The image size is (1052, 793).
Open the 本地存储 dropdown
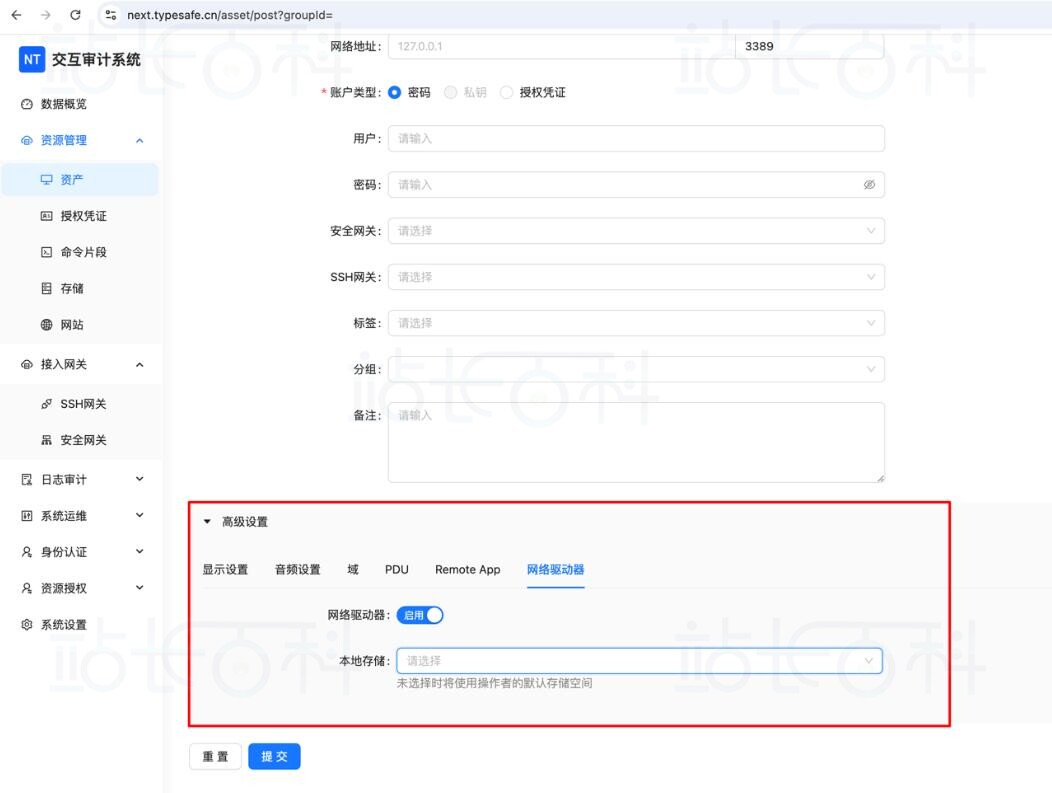tap(639, 661)
